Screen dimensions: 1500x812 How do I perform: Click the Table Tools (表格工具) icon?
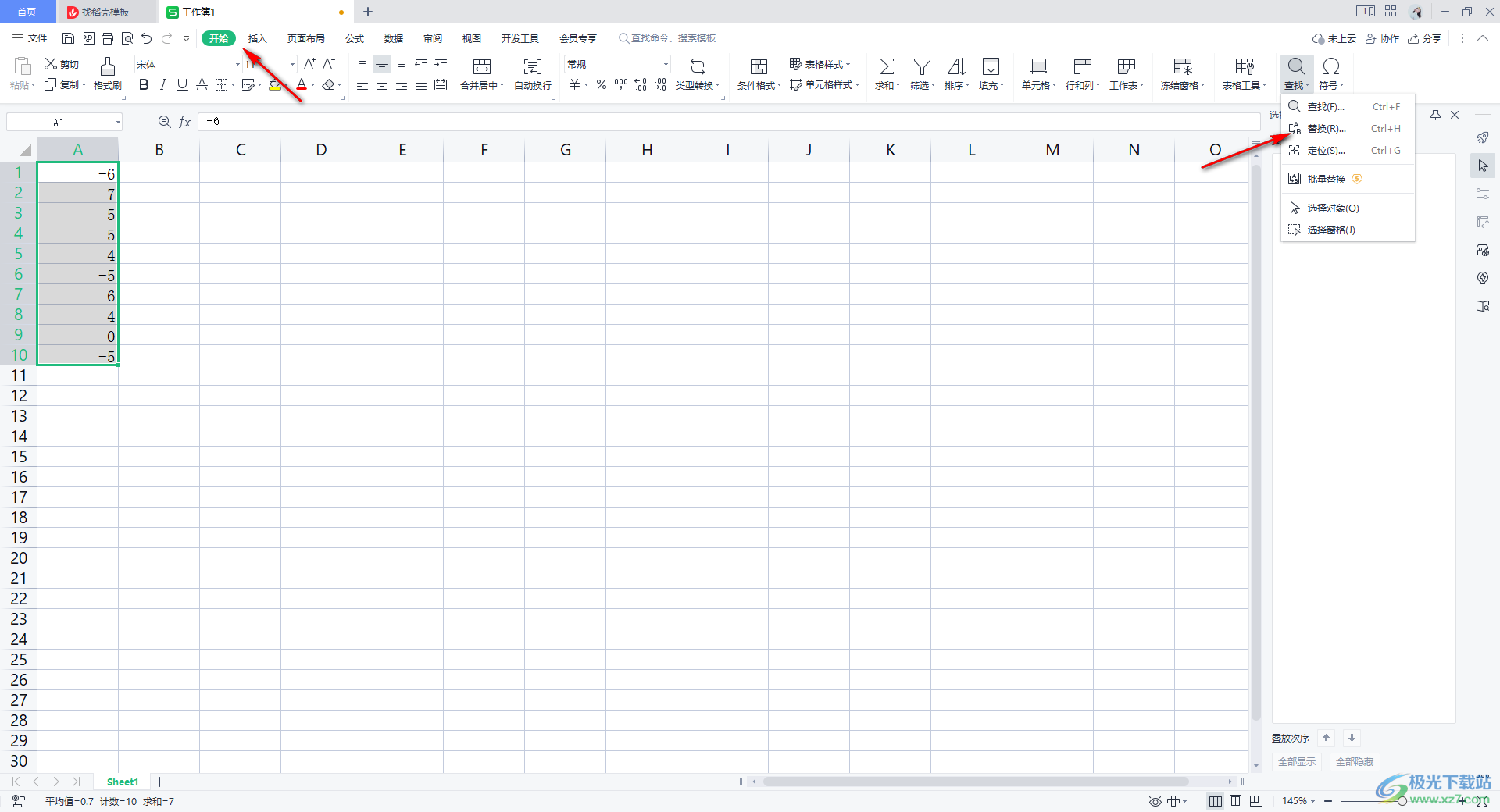click(x=1245, y=66)
